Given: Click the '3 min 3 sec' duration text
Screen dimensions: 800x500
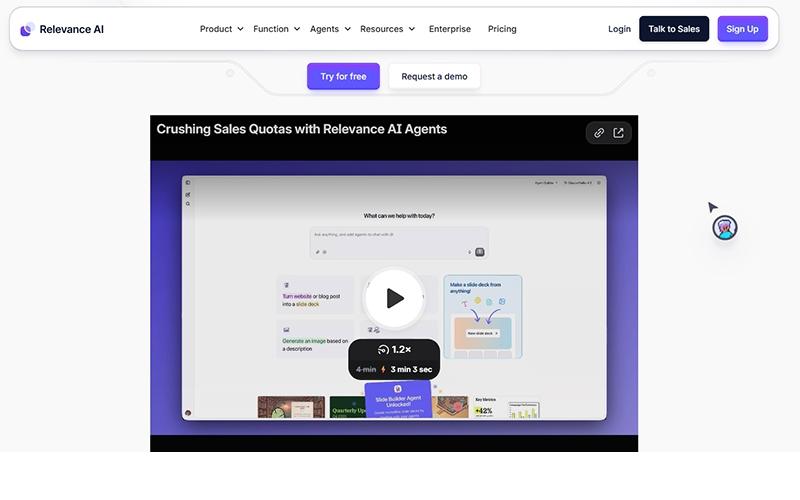Looking at the screenshot, I should pyautogui.click(x=411, y=369).
